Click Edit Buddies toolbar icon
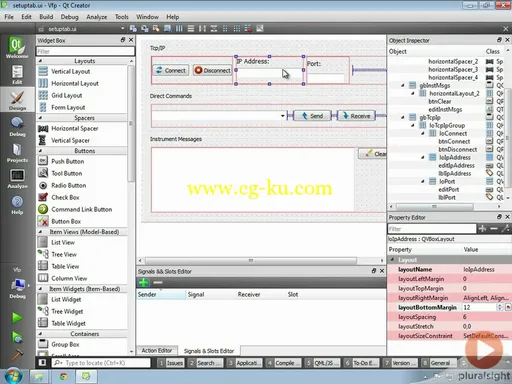The height and width of the screenshot is (384, 512). click(156, 29)
